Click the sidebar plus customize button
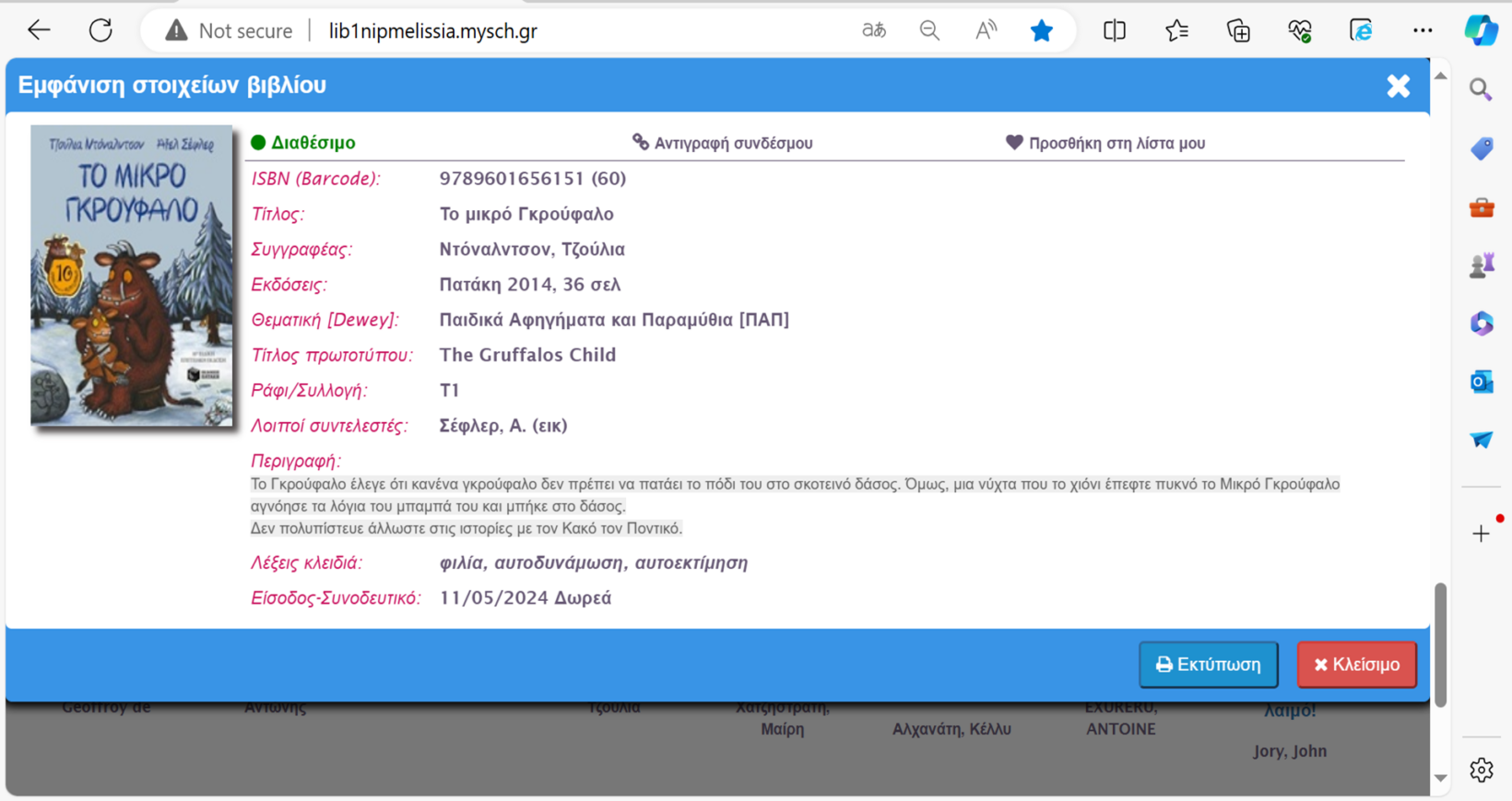 coord(1481,534)
